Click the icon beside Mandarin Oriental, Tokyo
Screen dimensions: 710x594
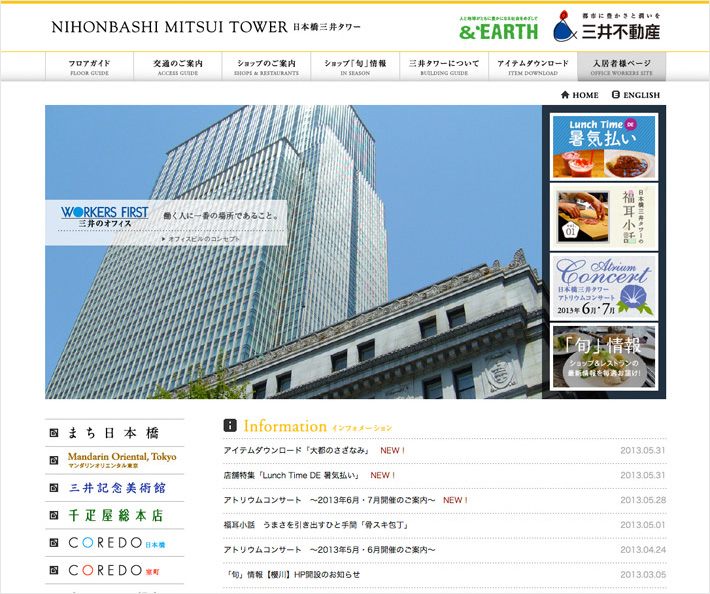point(54,460)
